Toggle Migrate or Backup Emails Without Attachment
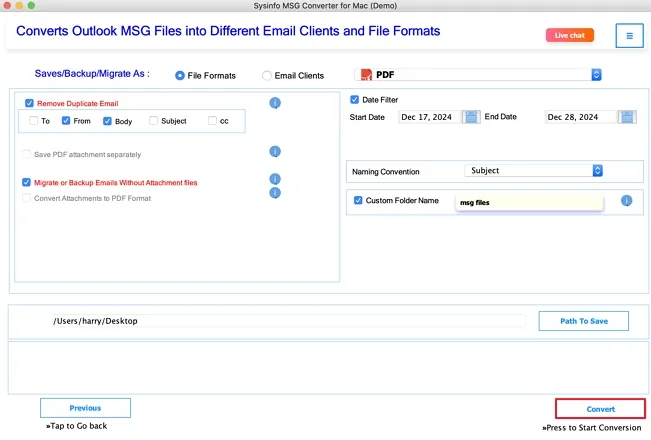 pyautogui.click(x=26, y=182)
